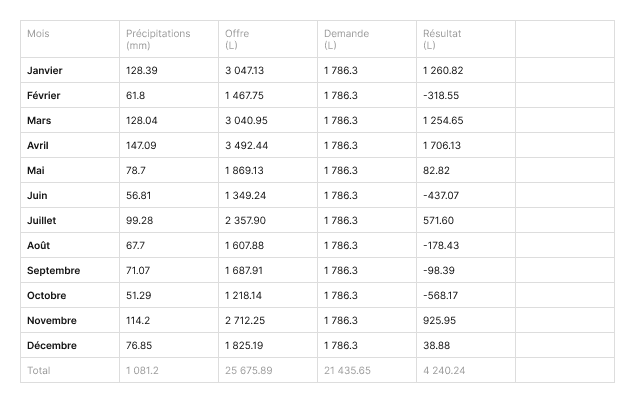This screenshot has height=403, width=640.
Task: Select the total result cell 4 240.24
Action: point(444,371)
